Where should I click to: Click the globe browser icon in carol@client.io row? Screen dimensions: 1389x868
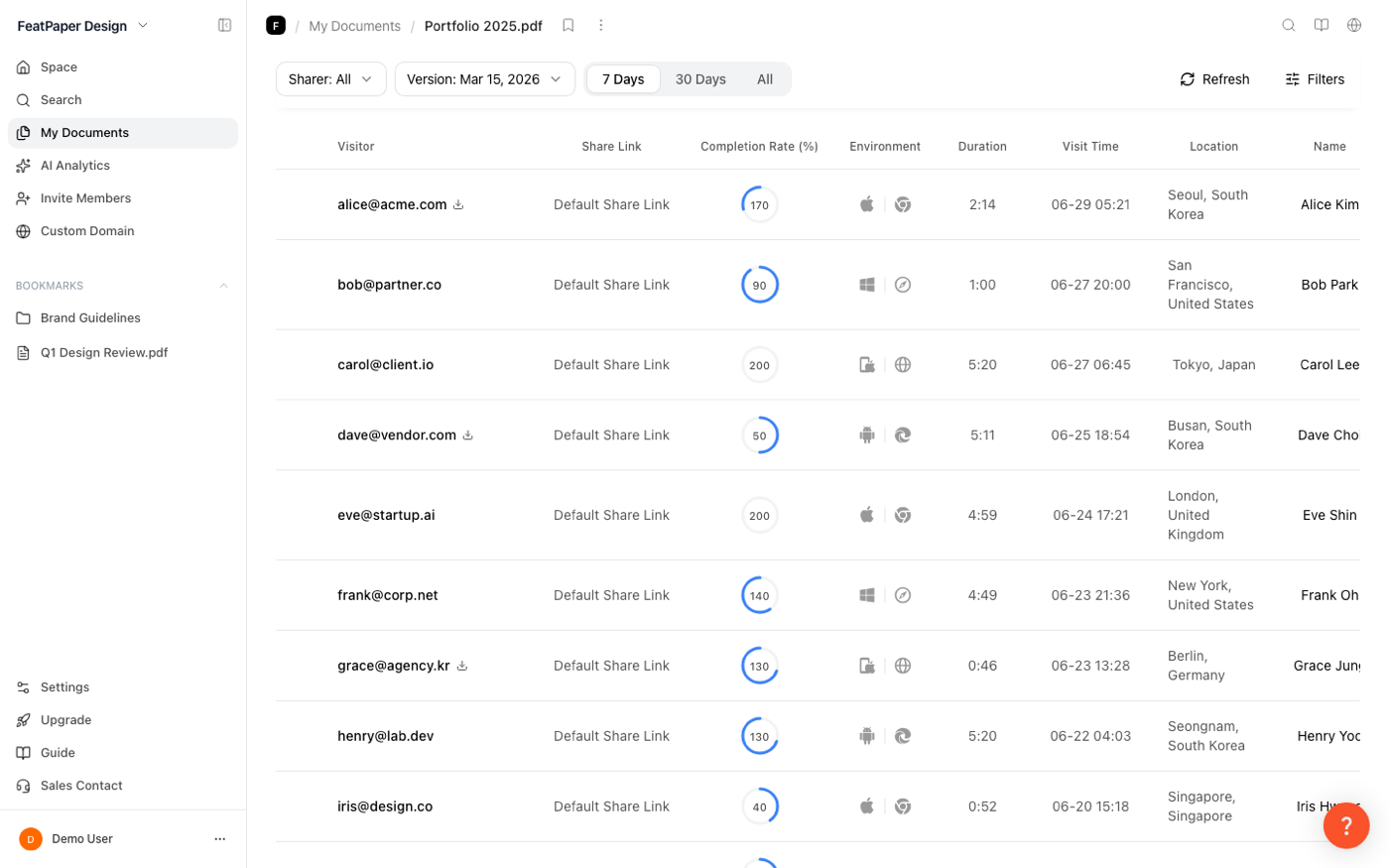tap(903, 364)
